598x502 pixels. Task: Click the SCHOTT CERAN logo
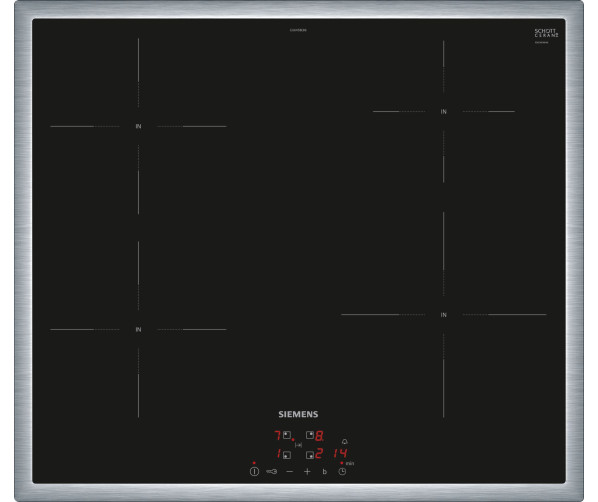coord(546,33)
